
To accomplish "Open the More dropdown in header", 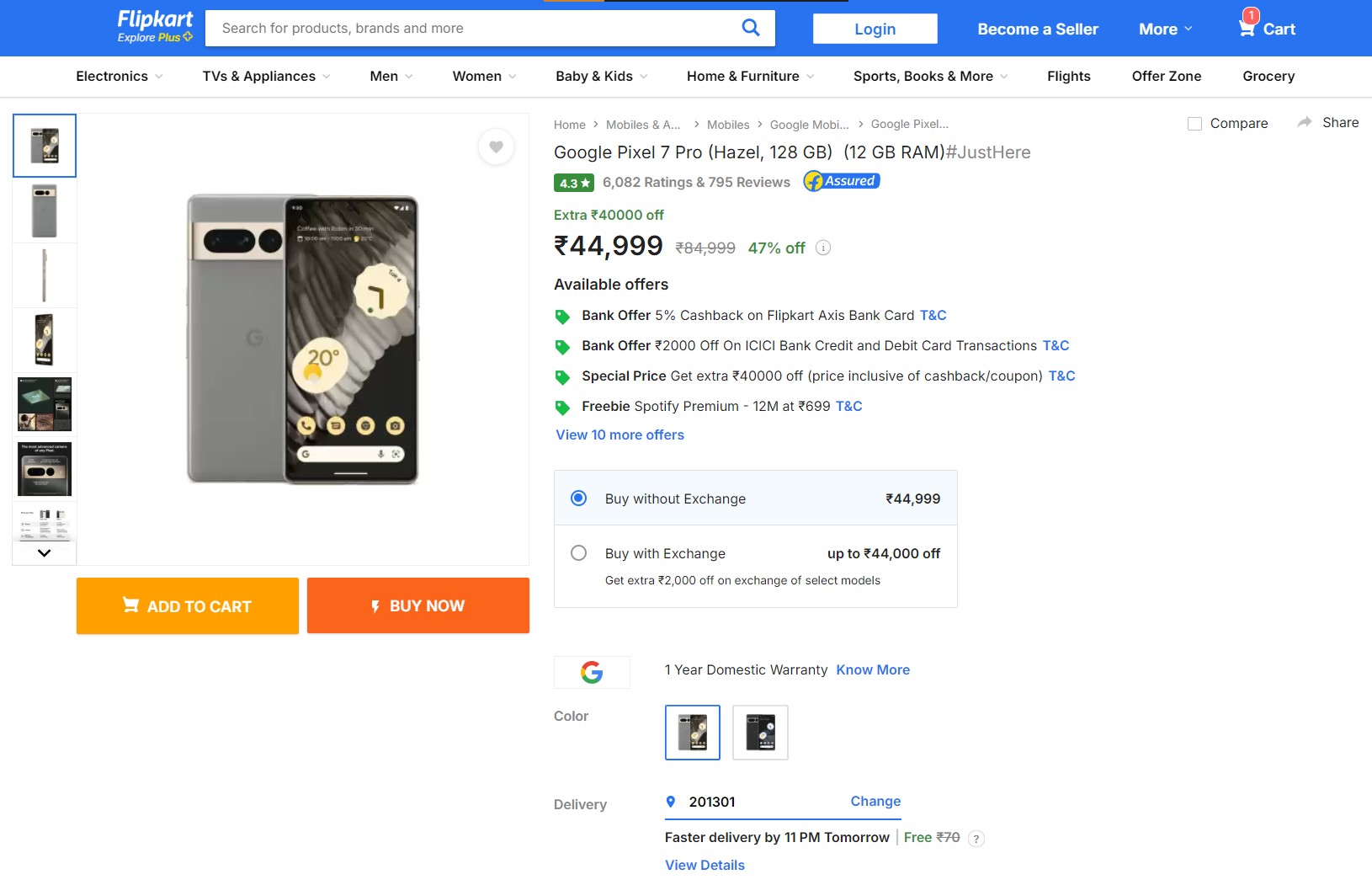I will pyautogui.click(x=1165, y=29).
